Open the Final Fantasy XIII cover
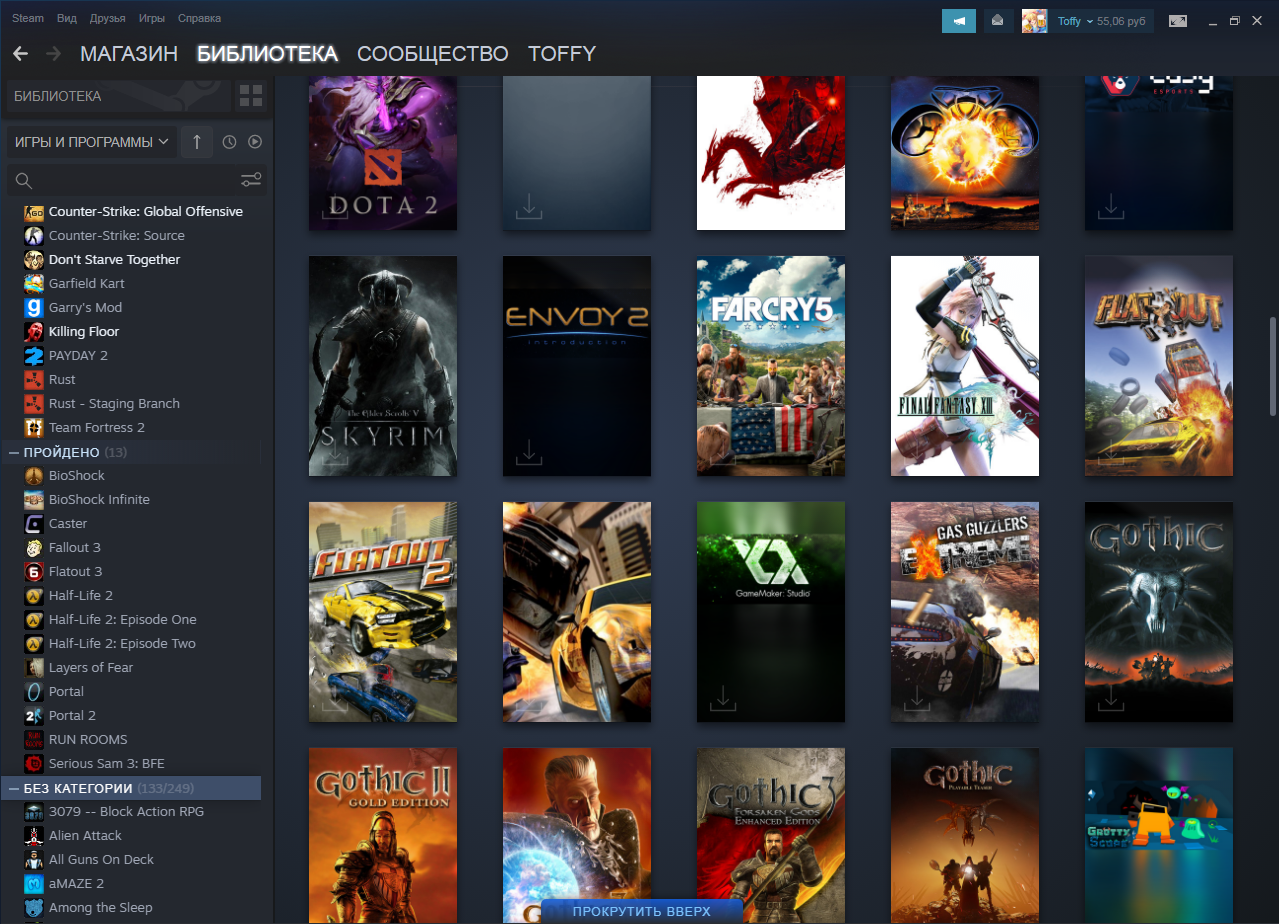 tap(965, 366)
